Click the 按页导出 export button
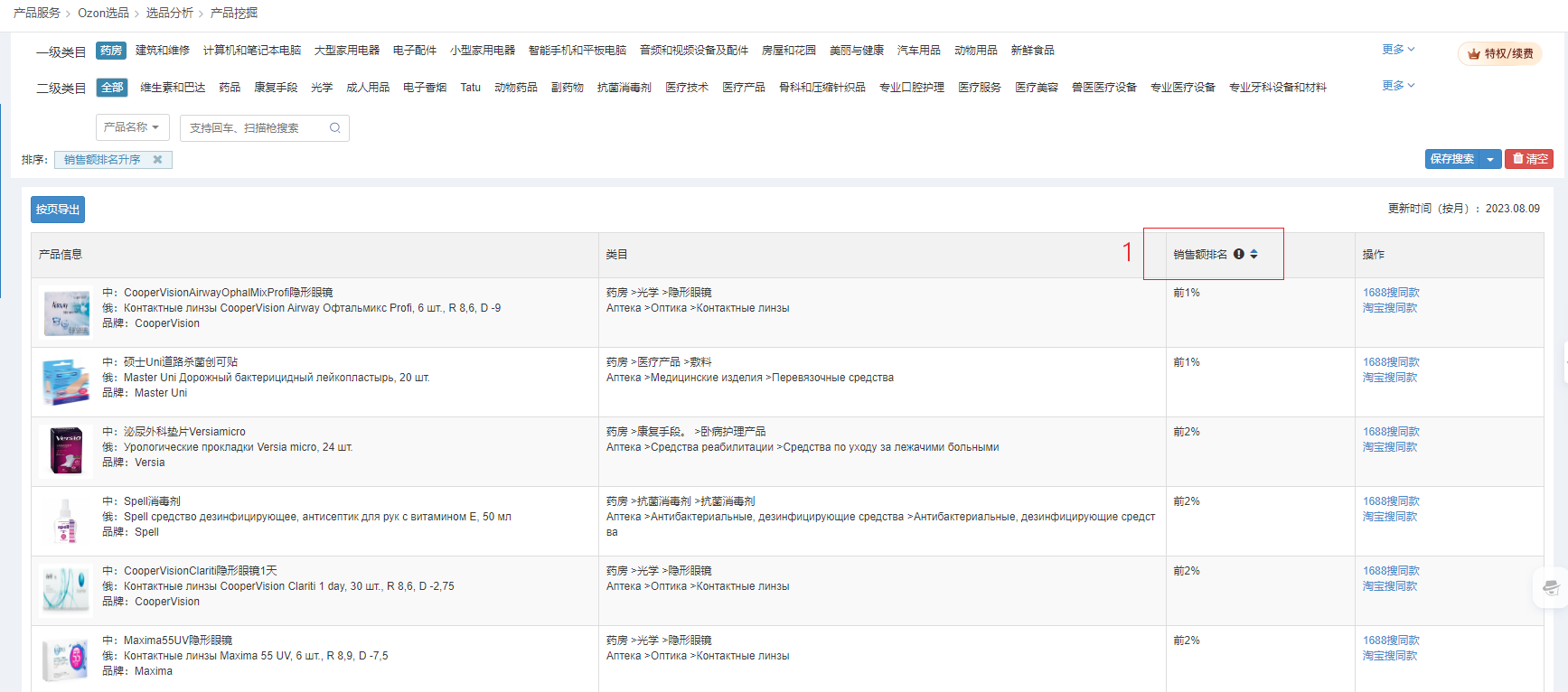The height and width of the screenshot is (692, 1568). [x=58, y=210]
